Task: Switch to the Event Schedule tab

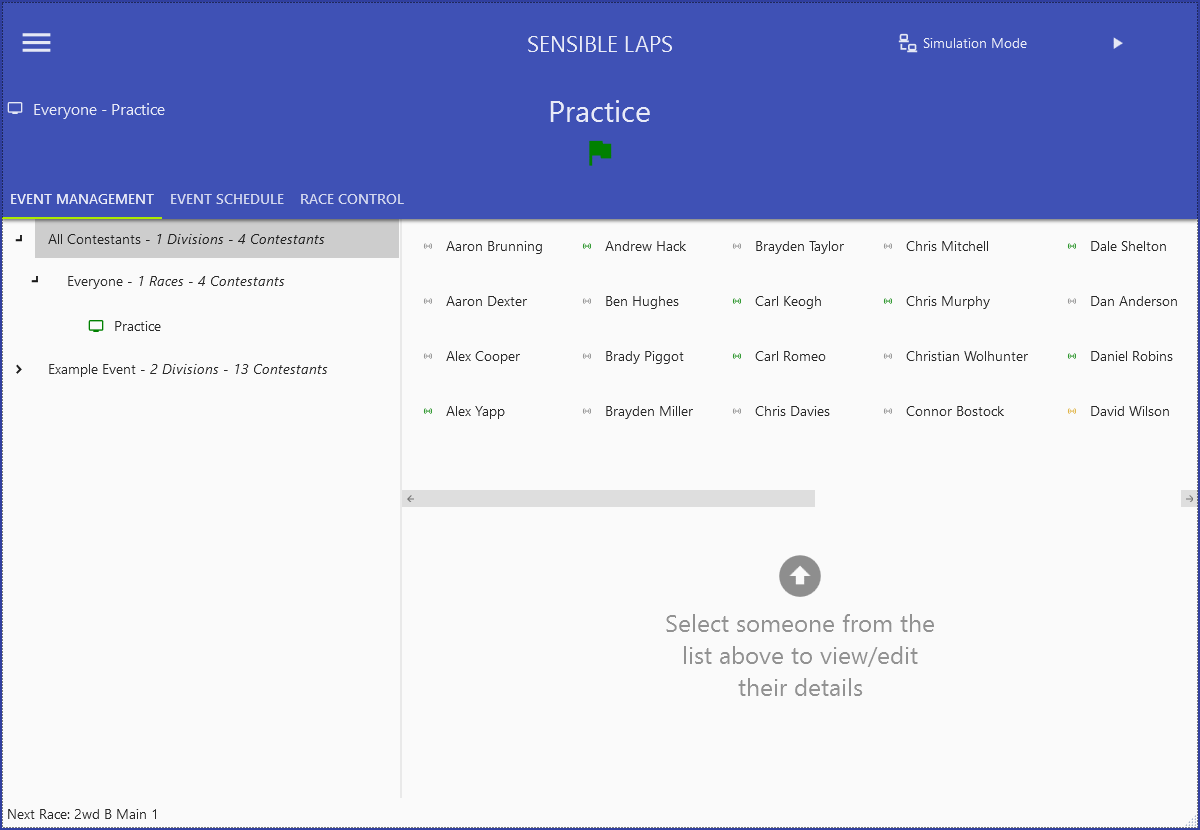Action: pyautogui.click(x=227, y=199)
